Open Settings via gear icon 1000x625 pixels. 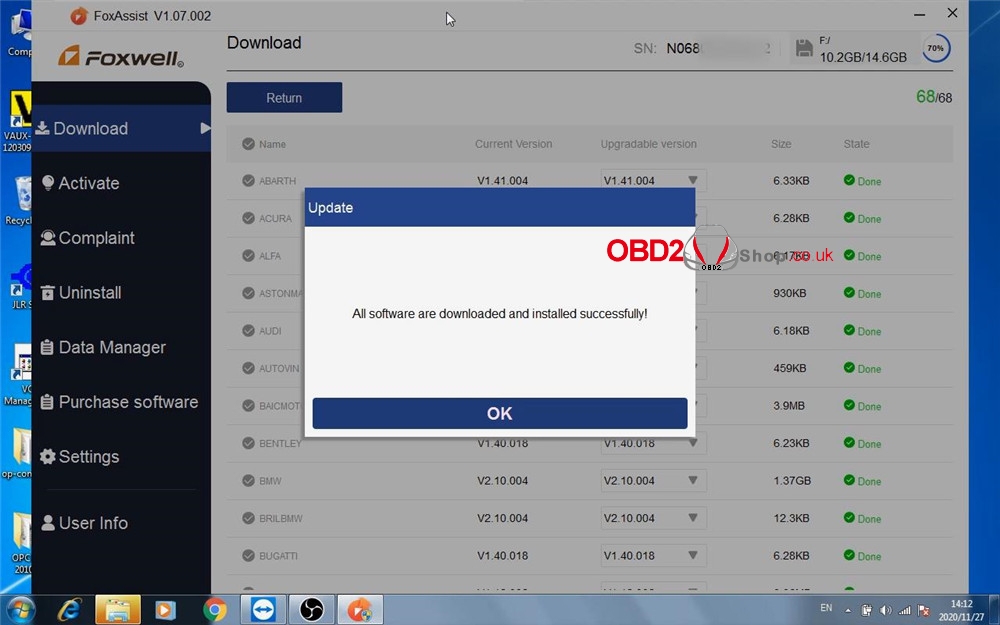pyautogui.click(x=47, y=457)
